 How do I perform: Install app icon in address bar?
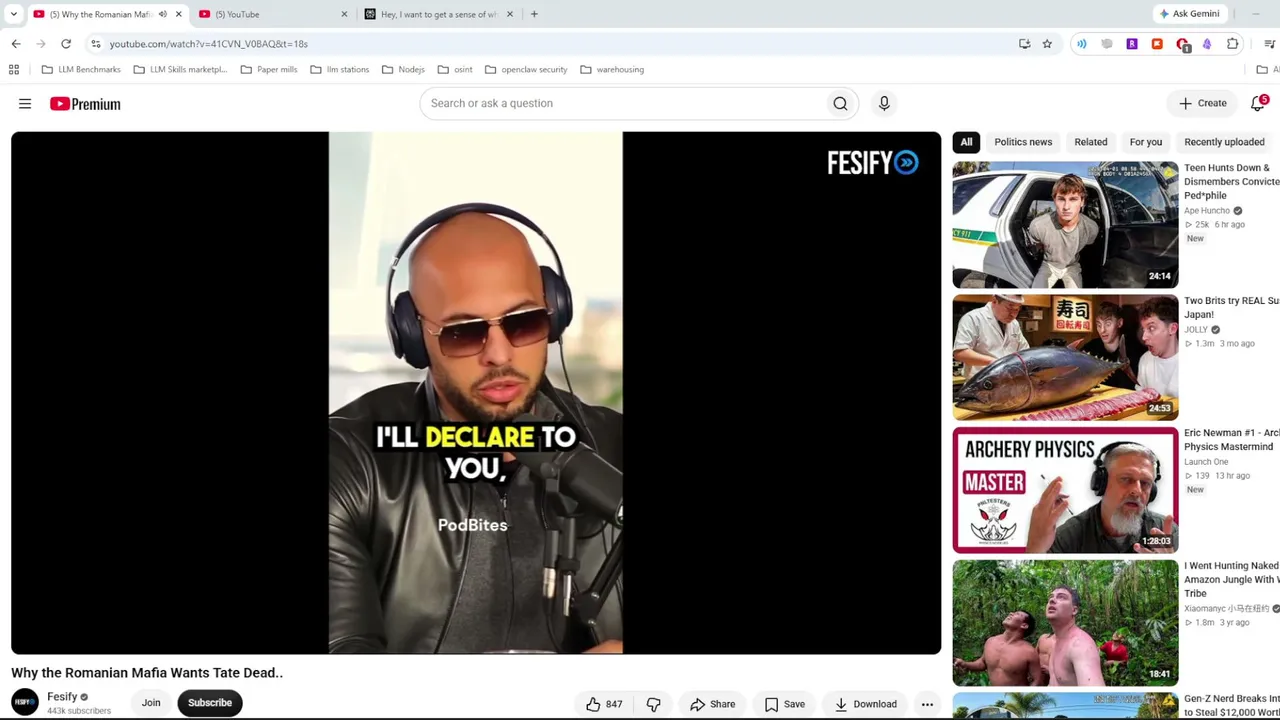(x=1024, y=44)
